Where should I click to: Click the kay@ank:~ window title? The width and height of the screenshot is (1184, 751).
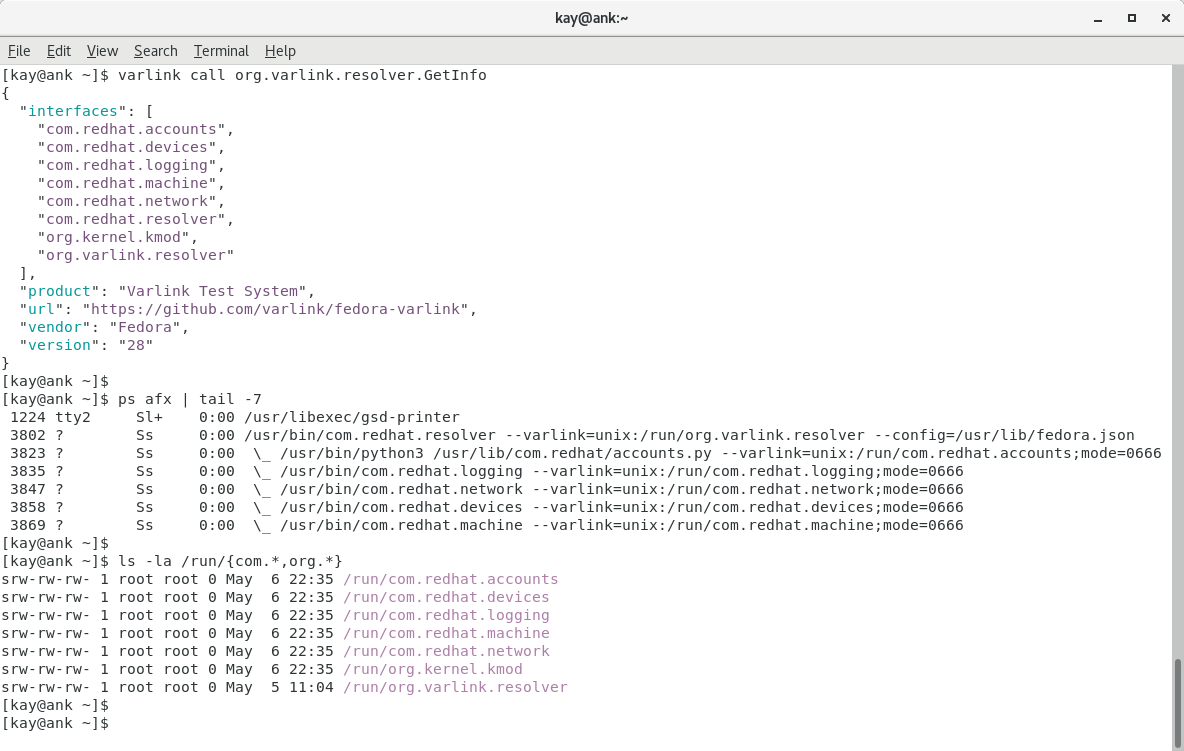(591, 18)
